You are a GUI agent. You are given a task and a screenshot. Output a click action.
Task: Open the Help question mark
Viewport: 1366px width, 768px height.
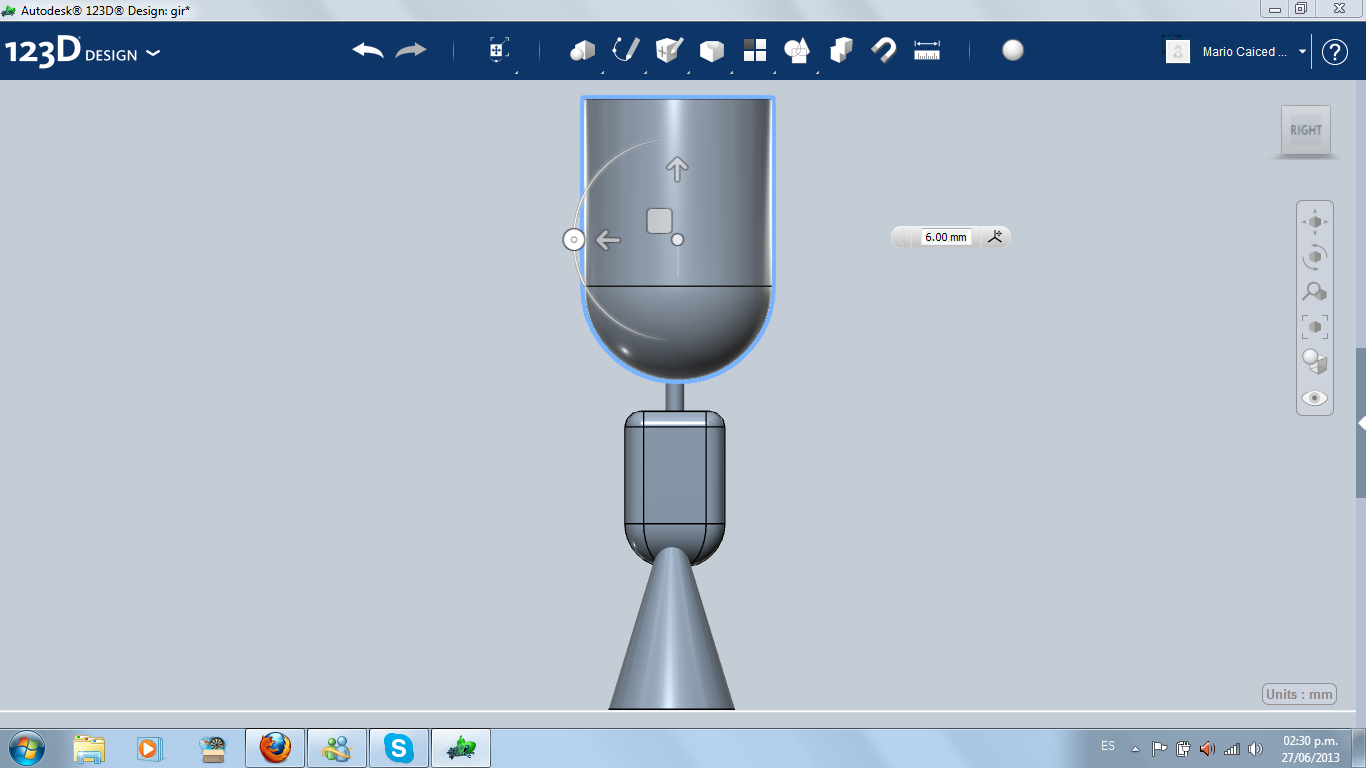coord(1335,52)
